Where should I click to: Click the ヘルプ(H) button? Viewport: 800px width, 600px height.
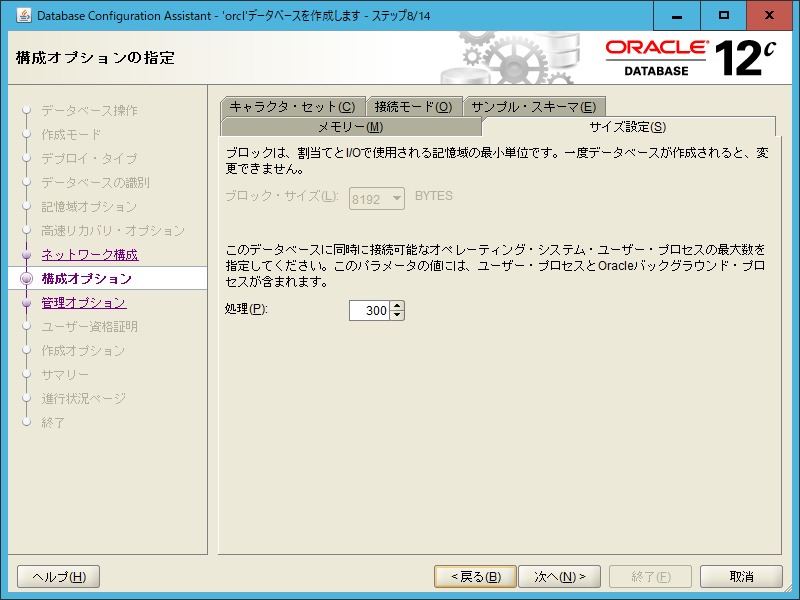(x=59, y=577)
